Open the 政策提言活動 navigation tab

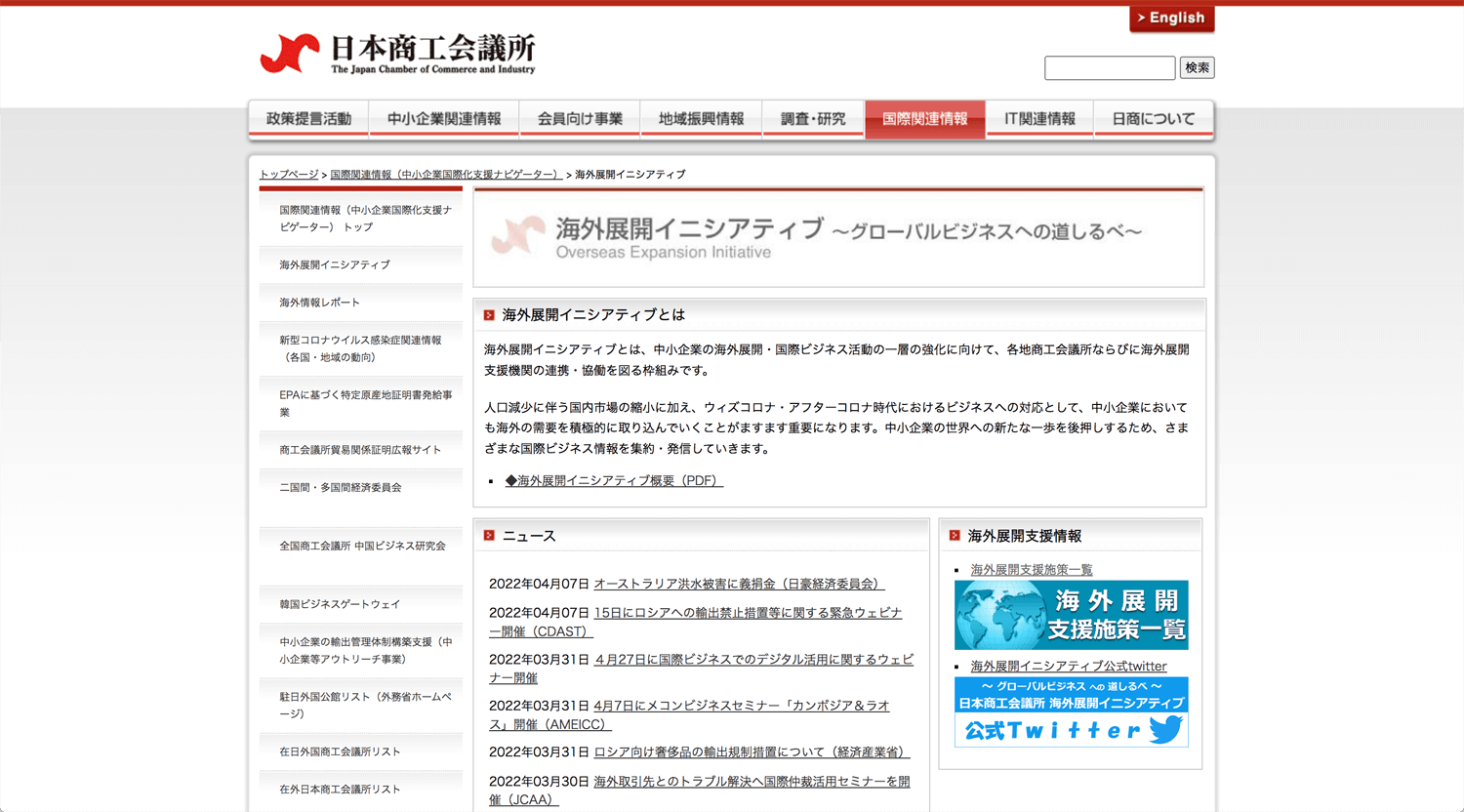[x=308, y=119]
